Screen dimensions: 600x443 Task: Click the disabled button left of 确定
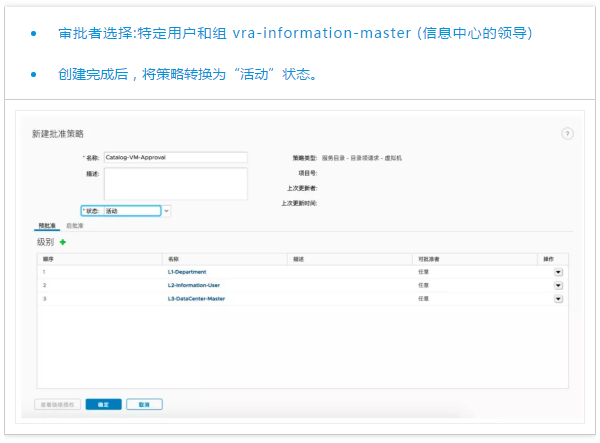tap(58, 404)
